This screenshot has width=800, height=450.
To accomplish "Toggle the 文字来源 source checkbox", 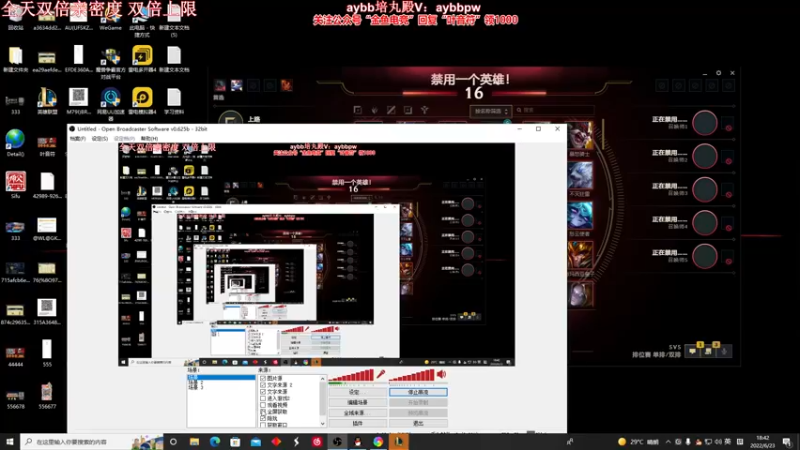I will pyautogui.click(x=263, y=392).
